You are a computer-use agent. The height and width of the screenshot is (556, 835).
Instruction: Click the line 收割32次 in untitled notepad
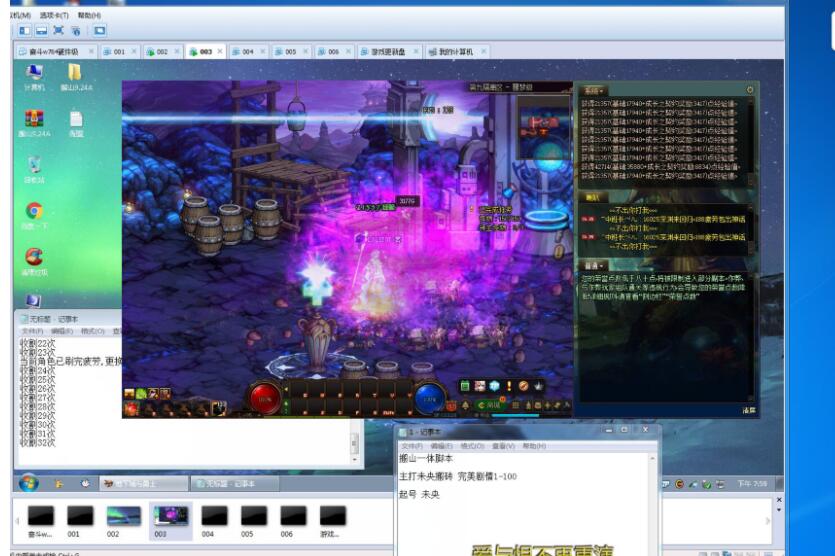(37, 442)
